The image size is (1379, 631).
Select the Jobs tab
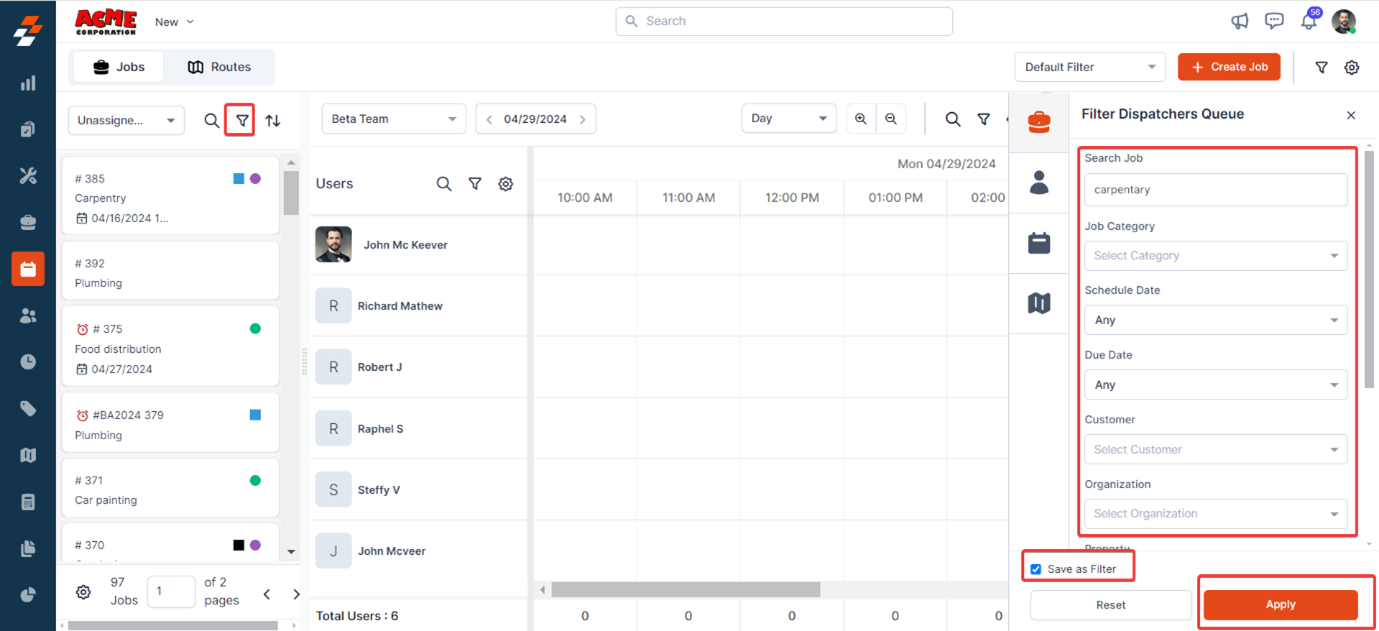(119, 67)
